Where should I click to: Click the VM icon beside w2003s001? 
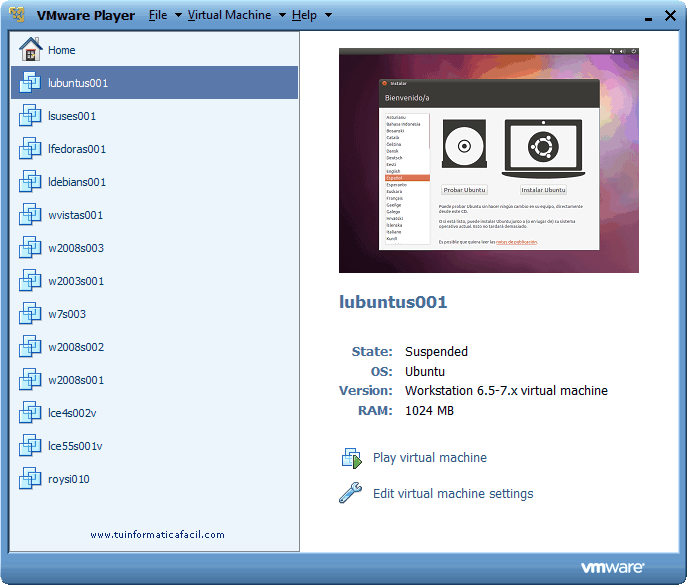coord(30,280)
